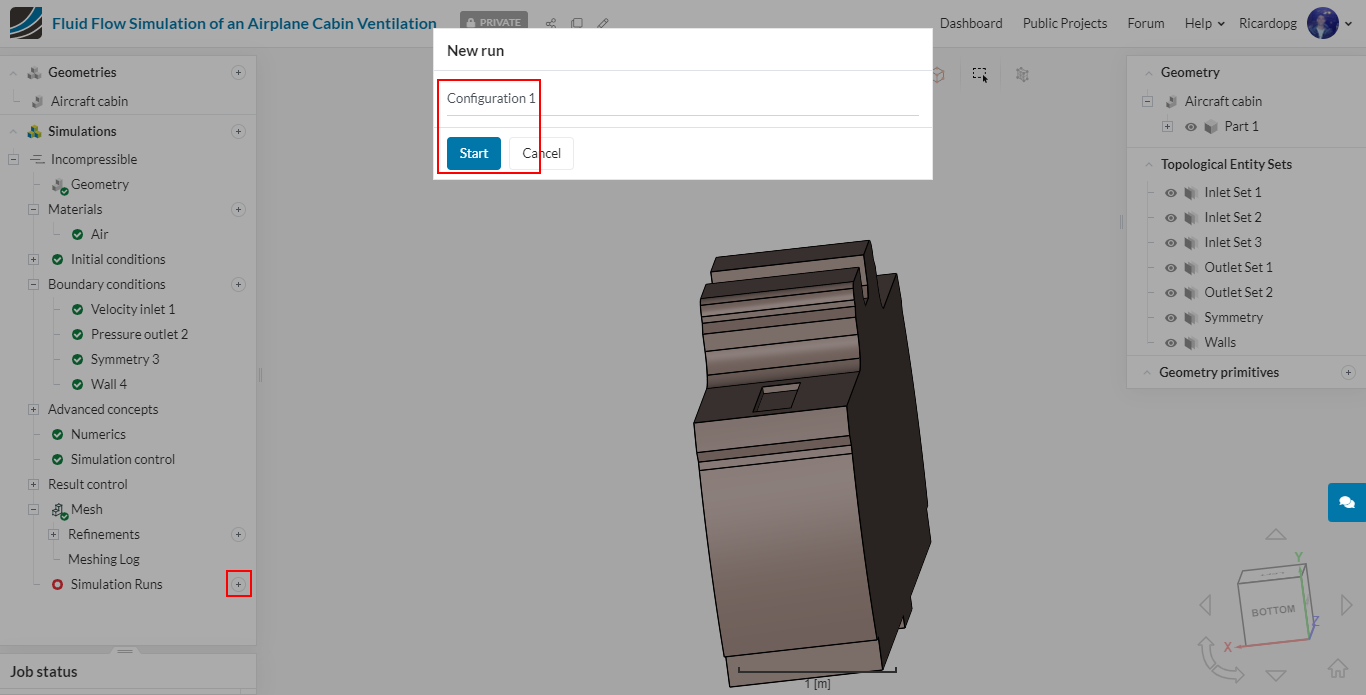
Task: Expand the Initial conditions node
Action: coord(33,259)
